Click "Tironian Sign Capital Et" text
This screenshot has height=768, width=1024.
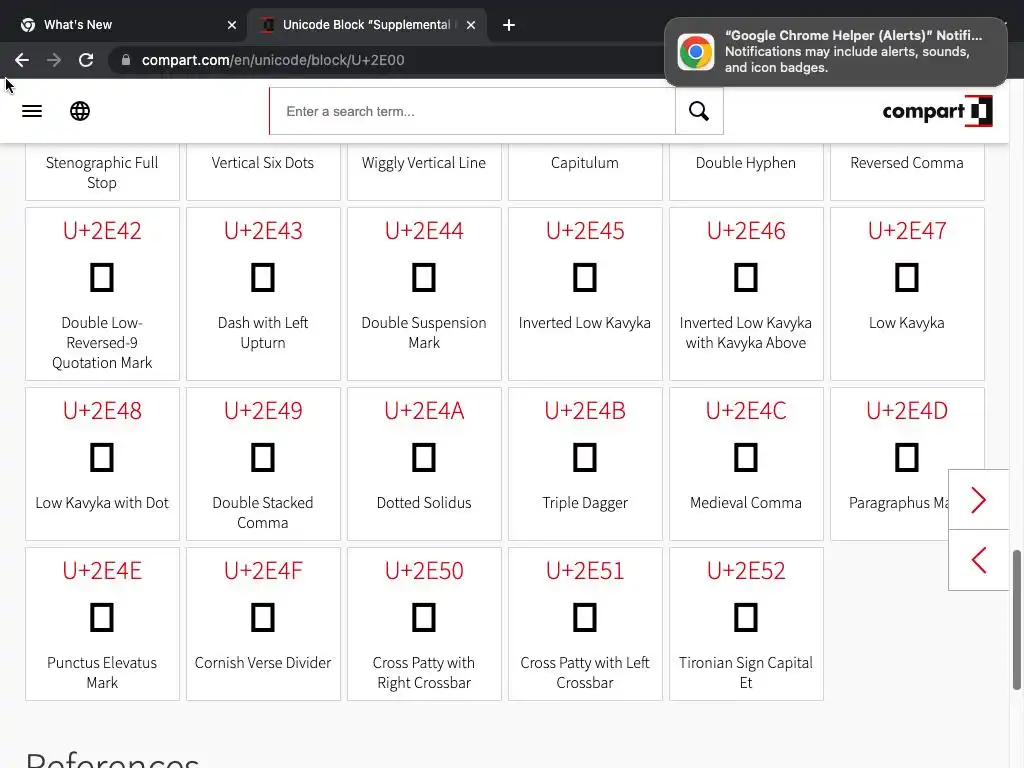pyautogui.click(x=746, y=673)
